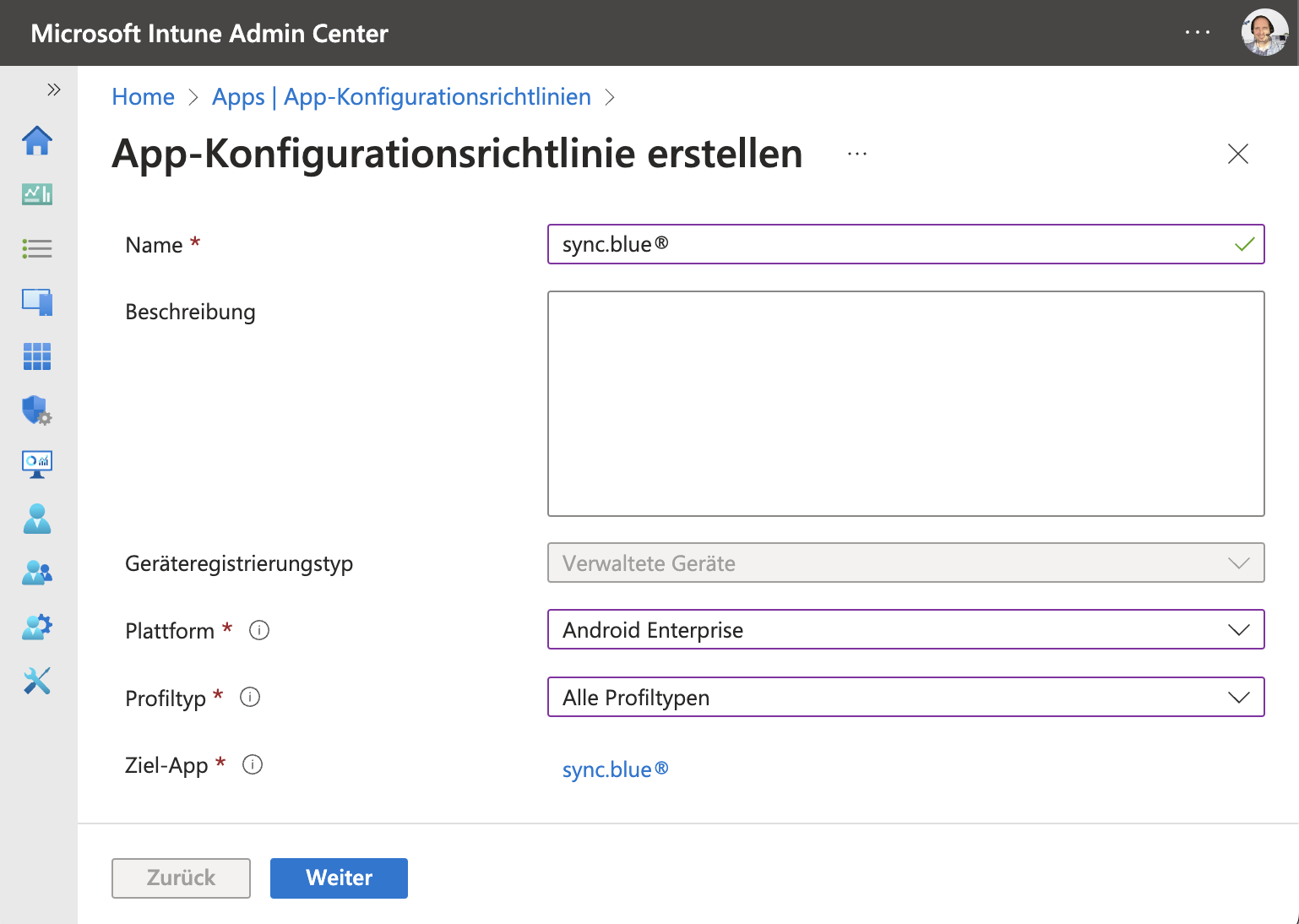Open Reports monitor icon in sidebar
Viewport: 1299px width, 924px height.
pyautogui.click(x=37, y=465)
